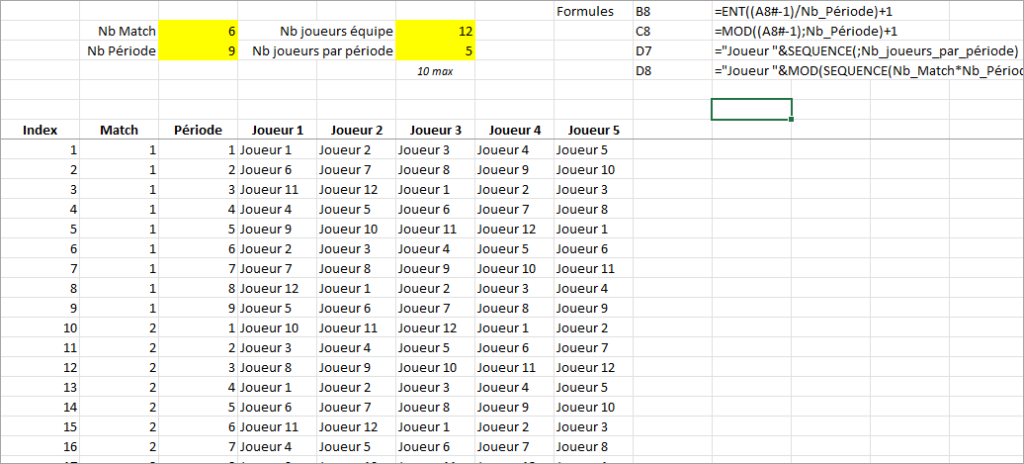Click the Nb joueurs par période value 5
Viewport: 1024px width, 464px height.
(x=436, y=51)
